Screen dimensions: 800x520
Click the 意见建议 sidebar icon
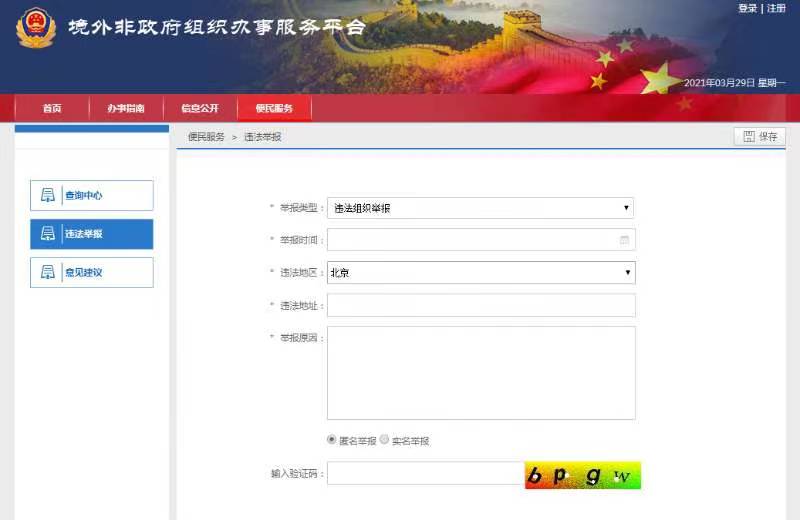point(48,272)
